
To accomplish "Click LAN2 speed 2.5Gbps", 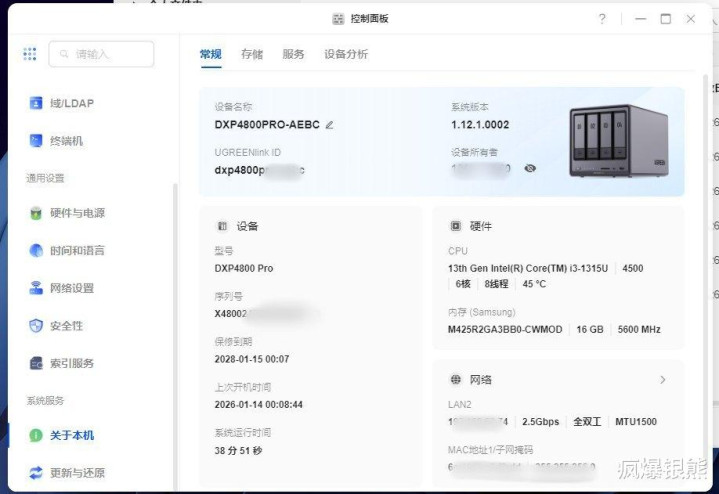I will pos(541,422).
